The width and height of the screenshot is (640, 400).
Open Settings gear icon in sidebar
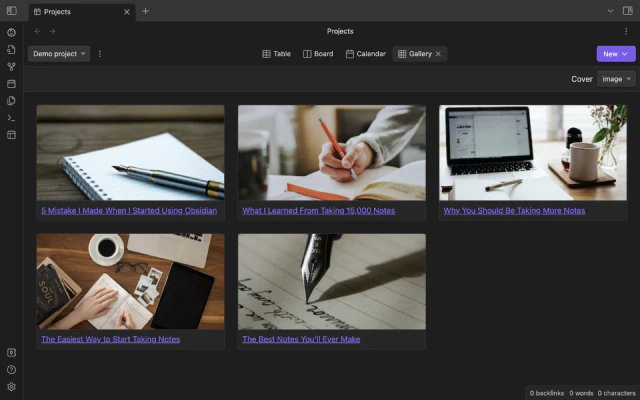click(x=11, y=386)
